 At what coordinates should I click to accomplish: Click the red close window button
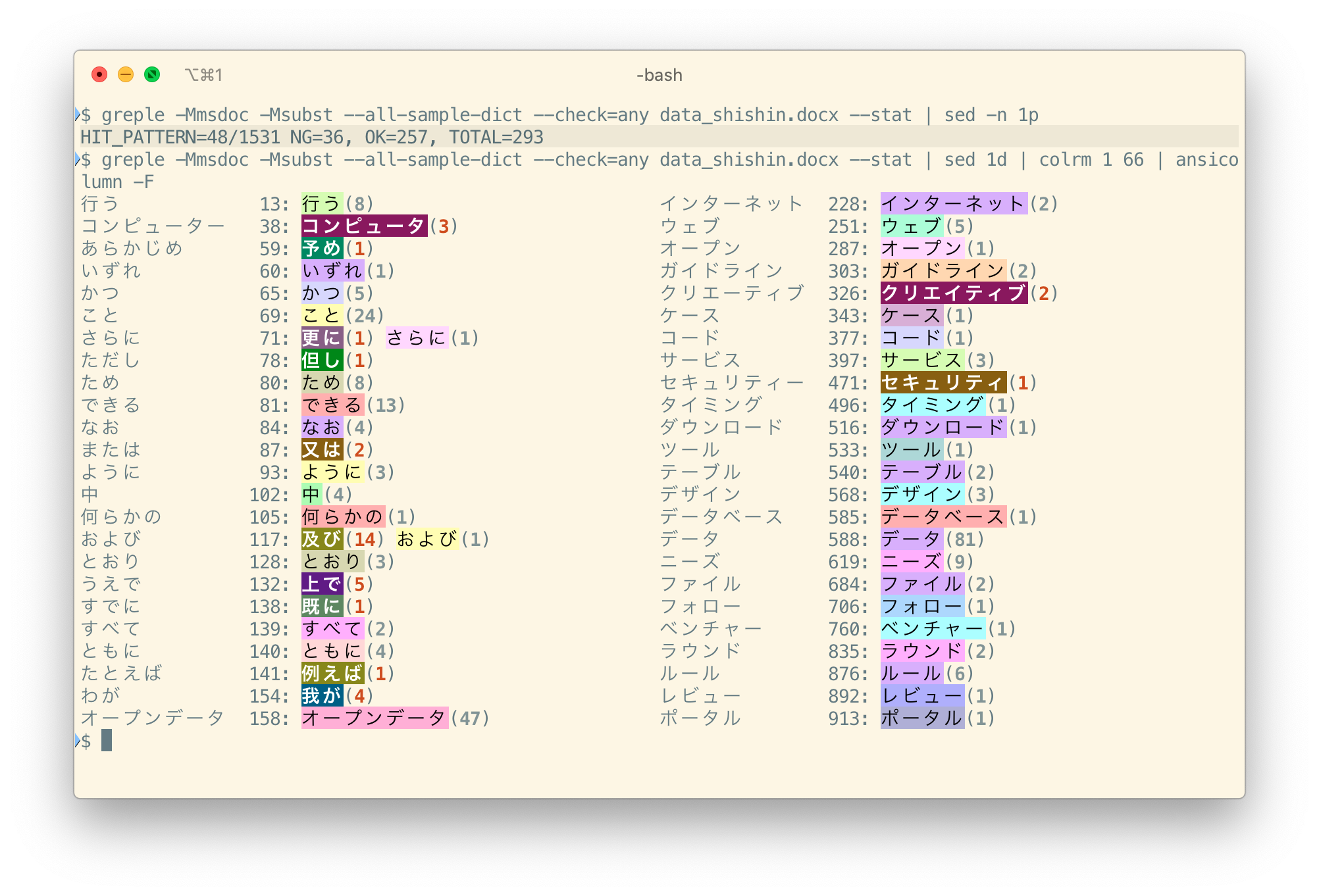click(x=99, y=74)
